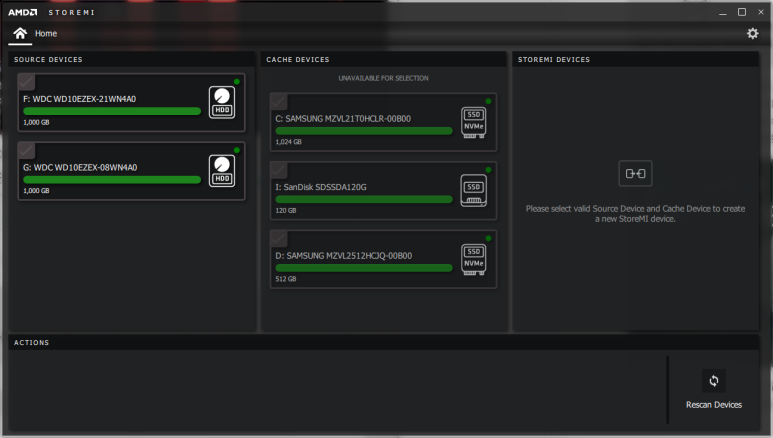This screenshot has width=773, height=438.
Task: Click the Home house icon
Action: click(20, 34)
